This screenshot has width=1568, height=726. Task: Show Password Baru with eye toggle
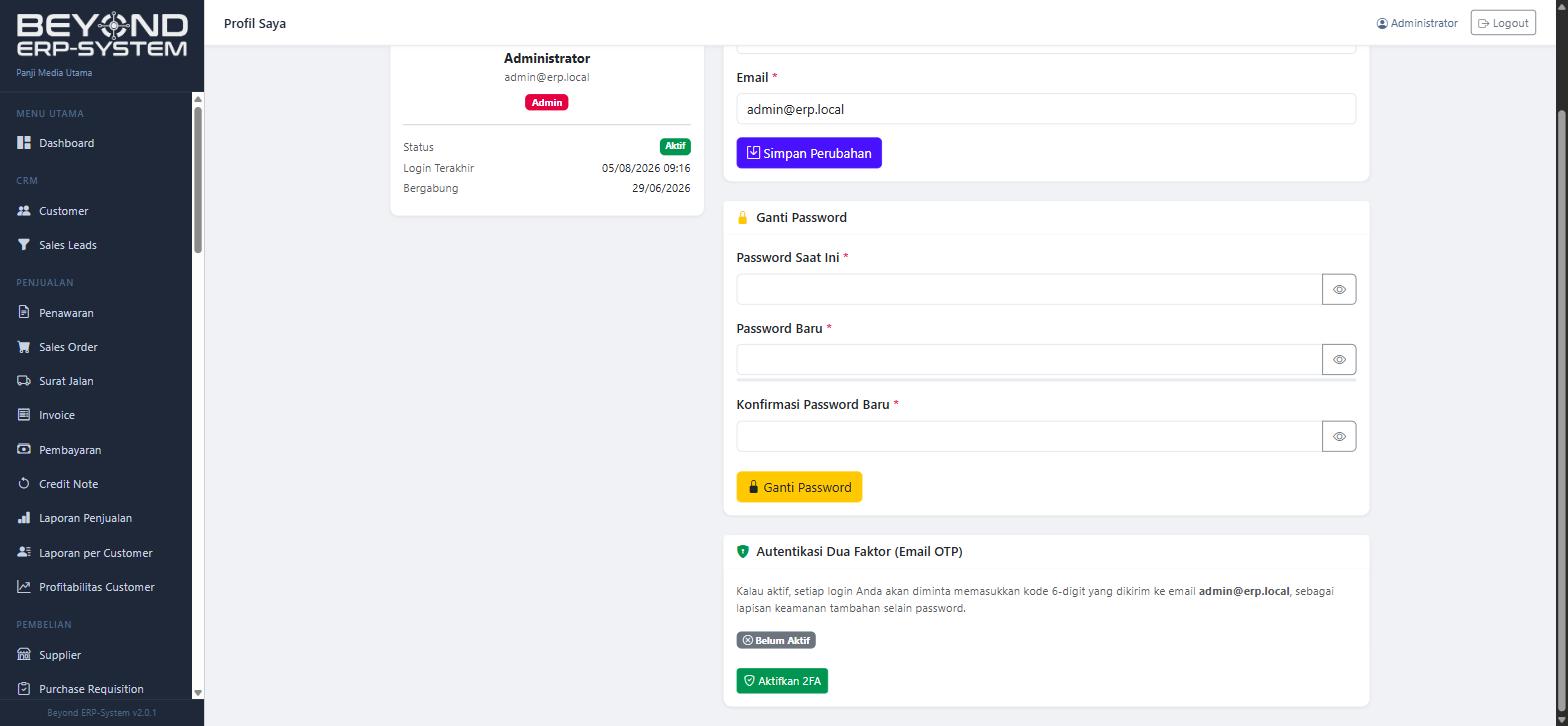(1339, 359)
